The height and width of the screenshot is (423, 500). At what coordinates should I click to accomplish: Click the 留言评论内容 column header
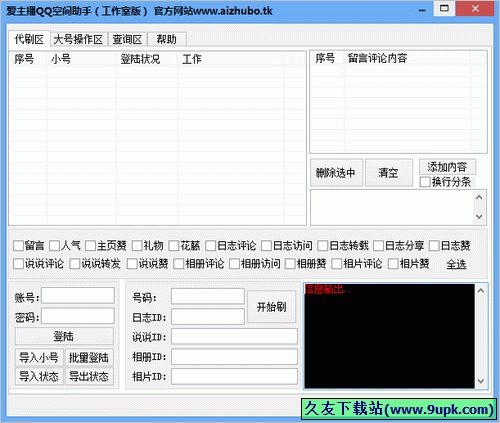pyautogui.click(x=407, y=58)
